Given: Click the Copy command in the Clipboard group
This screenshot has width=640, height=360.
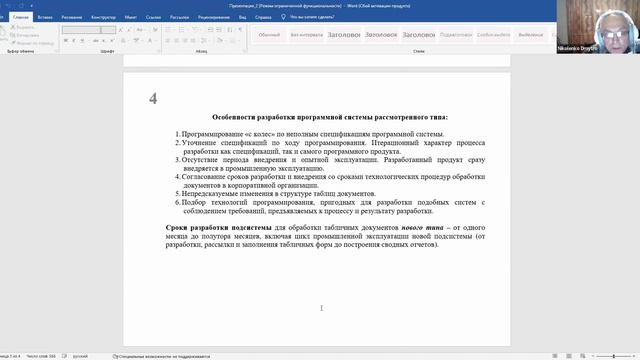Looking at the screenshot, I should pos(26,35).
